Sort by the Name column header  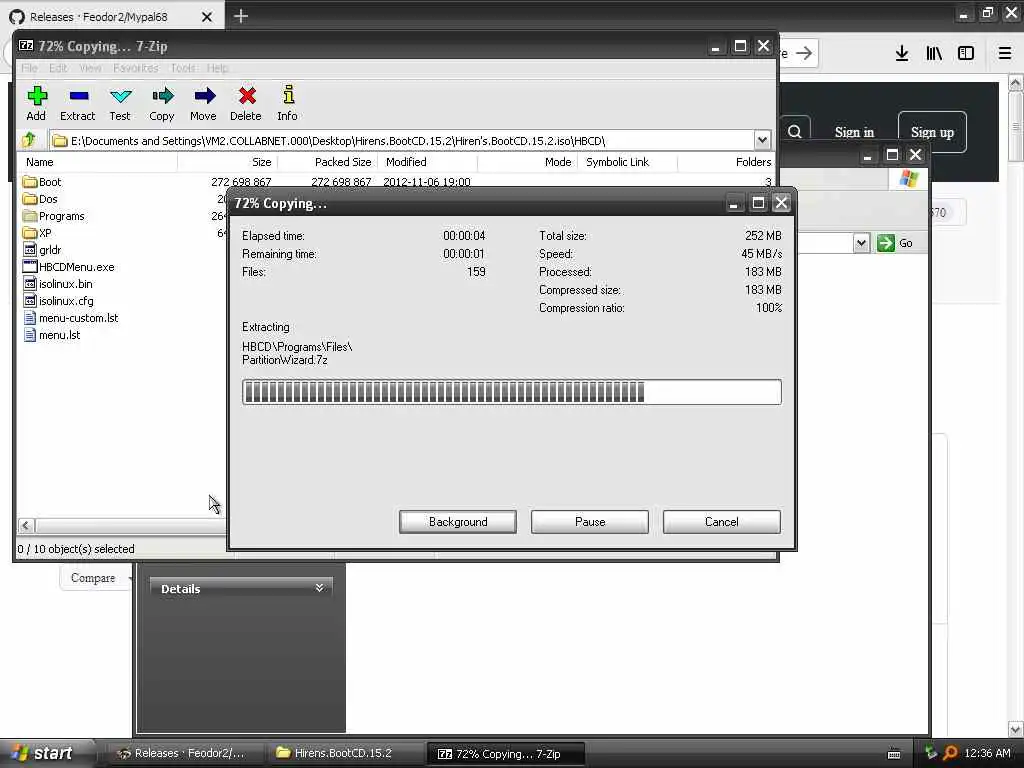click(x=98, y=162)
